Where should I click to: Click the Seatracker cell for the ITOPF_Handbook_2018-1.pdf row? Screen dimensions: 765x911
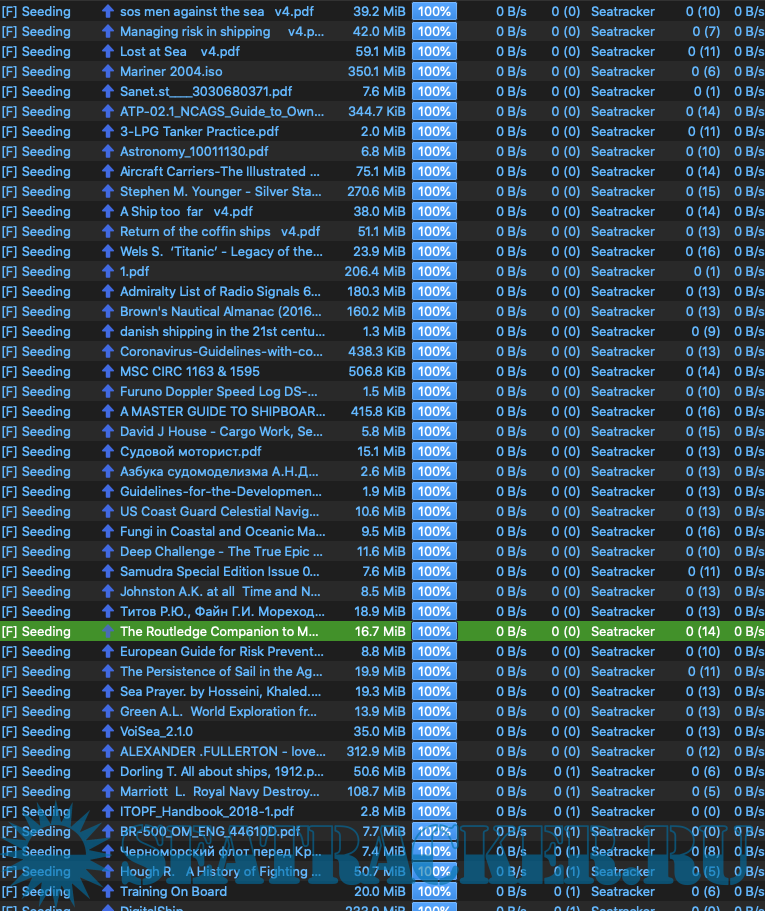[622, 812]
